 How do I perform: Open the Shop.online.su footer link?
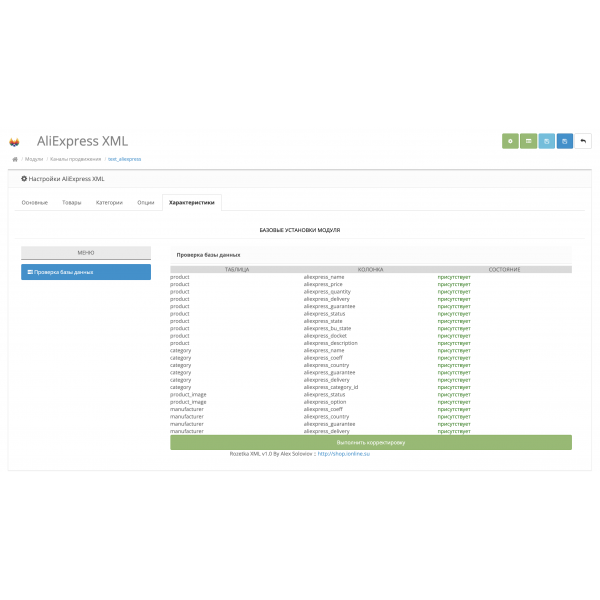344,454
